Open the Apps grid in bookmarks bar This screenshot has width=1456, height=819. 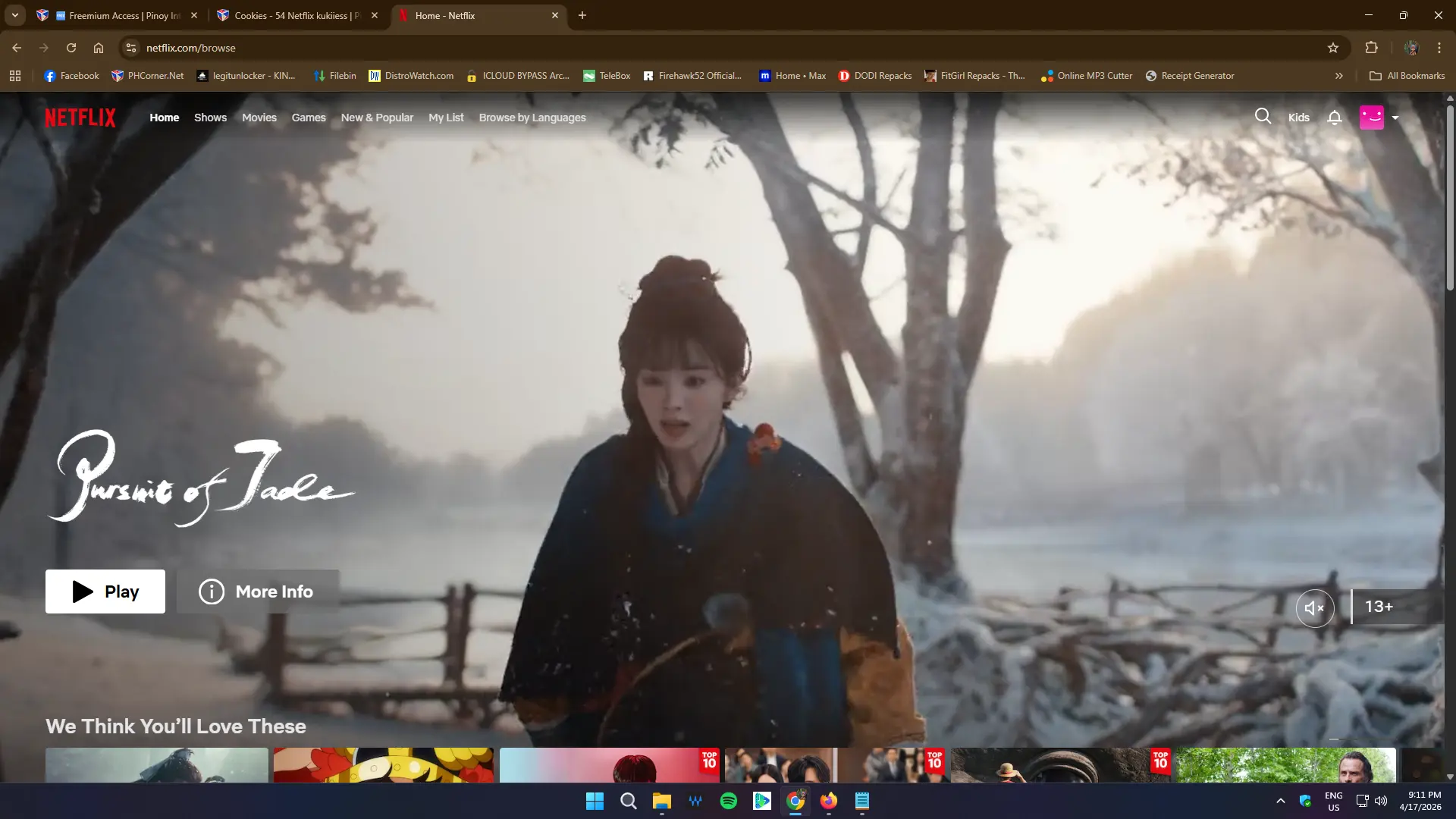pos(15,76)
